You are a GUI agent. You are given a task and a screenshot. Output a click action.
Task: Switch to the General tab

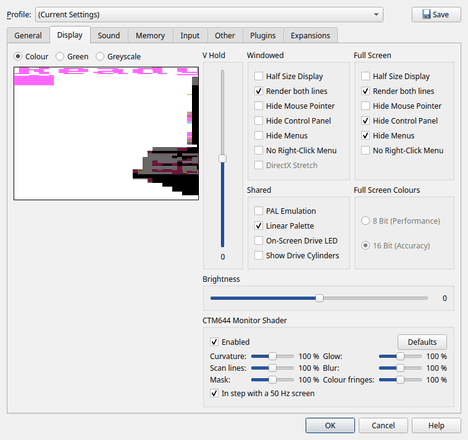pyautogui.click(x=28, y=35)
